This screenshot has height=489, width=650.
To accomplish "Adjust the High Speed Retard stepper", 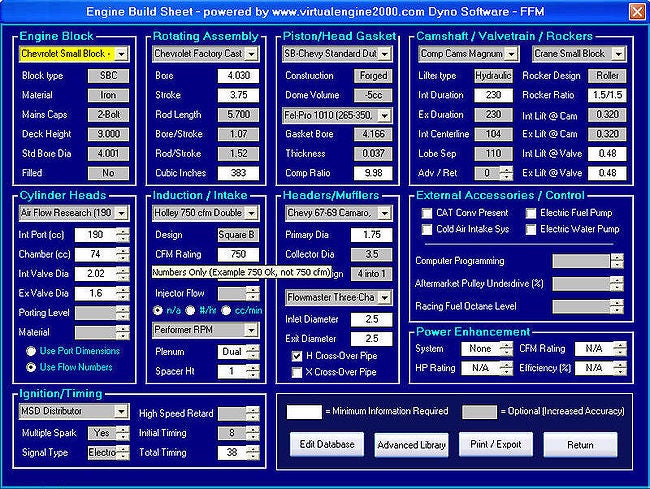I will point(252,414).
